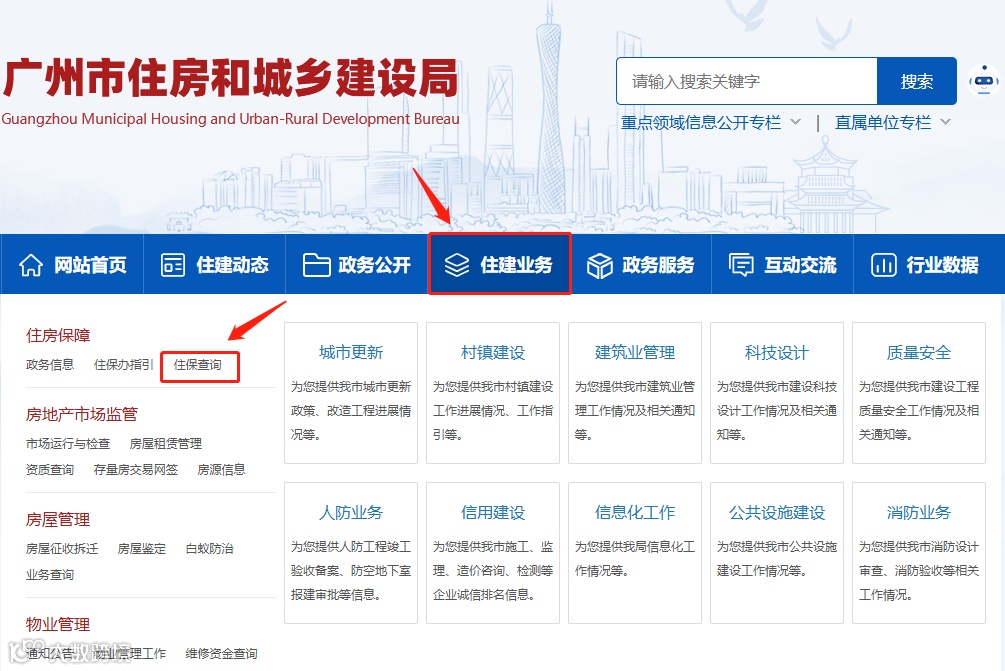Open the 村镇建设 card

tap(493, 393)
